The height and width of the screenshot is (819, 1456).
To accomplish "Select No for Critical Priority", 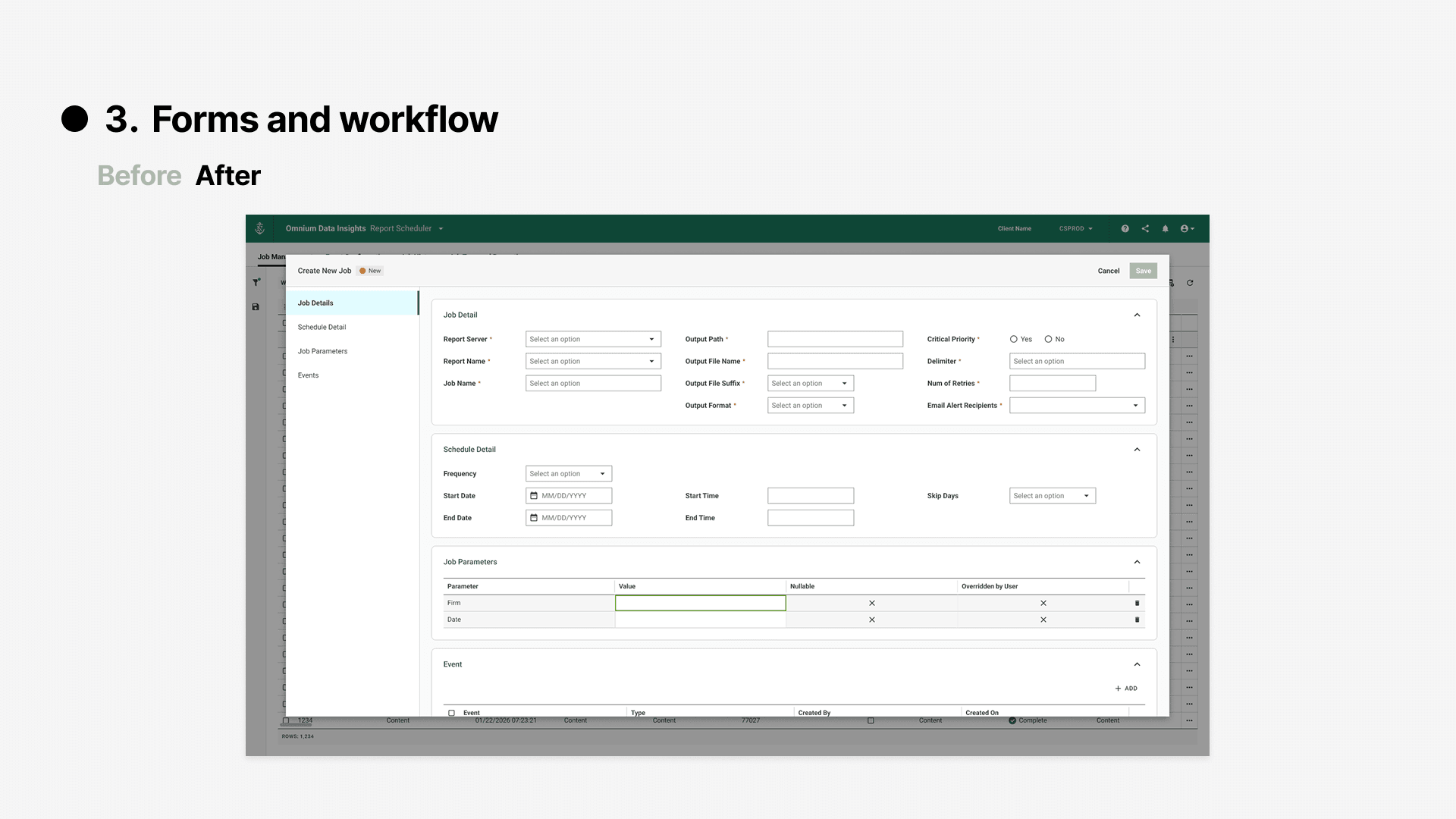I will pyautogui.click(x=1048, y=340).
